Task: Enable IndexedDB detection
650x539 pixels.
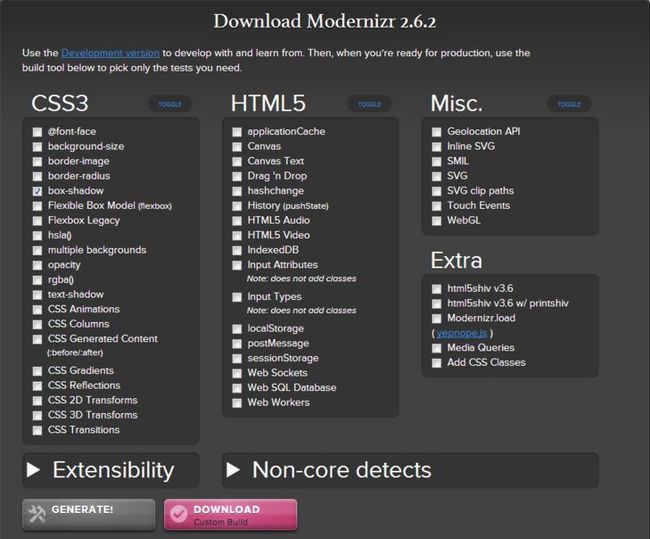Action: coord(237,250)
